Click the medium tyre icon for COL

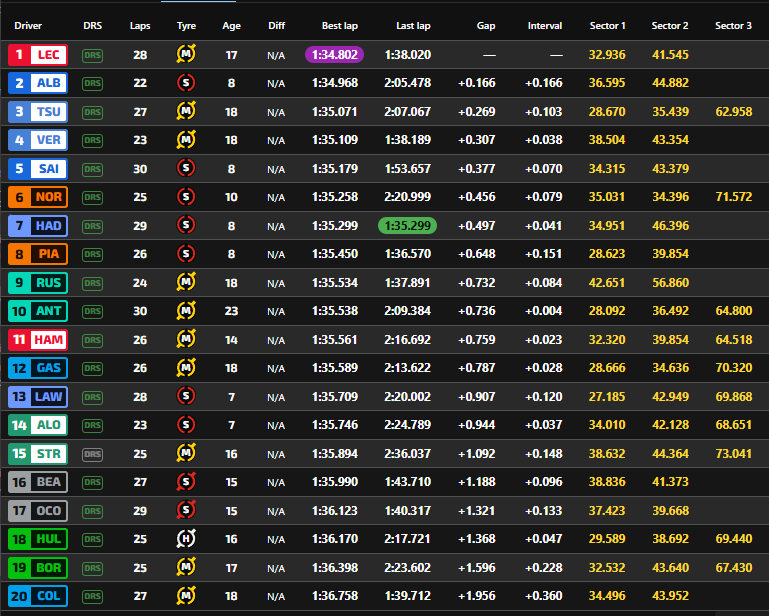pyautogui.click(x=186, y=597)
